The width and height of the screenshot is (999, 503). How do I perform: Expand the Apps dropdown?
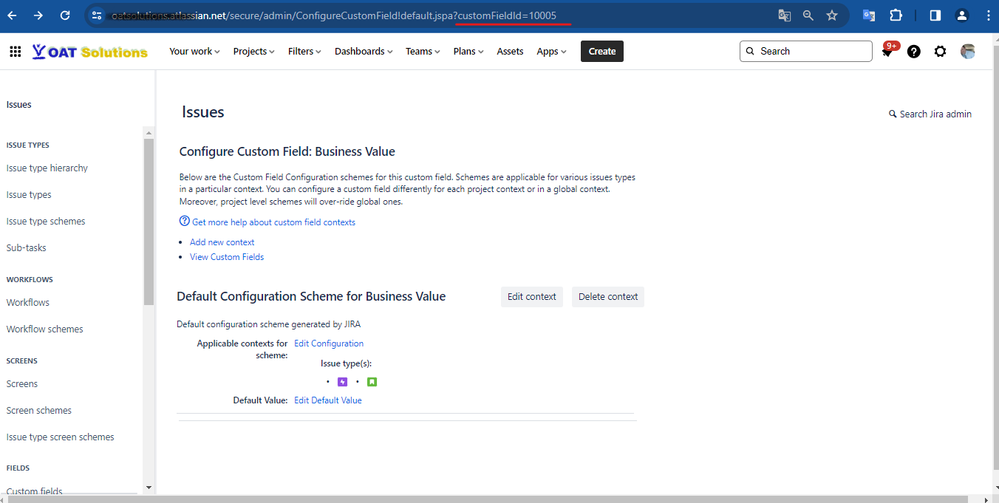click(551, 52)
